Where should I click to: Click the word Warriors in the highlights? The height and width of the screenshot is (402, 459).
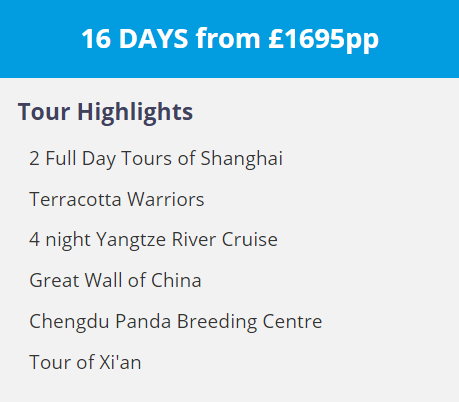tap(166, 199)
